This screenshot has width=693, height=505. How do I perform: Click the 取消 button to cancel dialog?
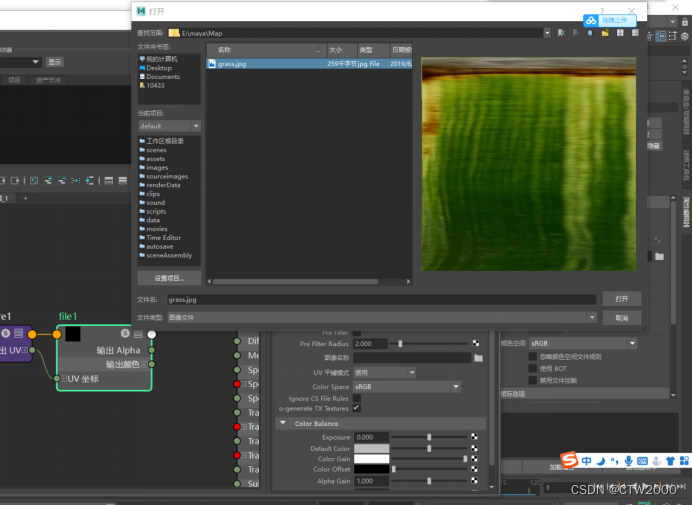622,318
